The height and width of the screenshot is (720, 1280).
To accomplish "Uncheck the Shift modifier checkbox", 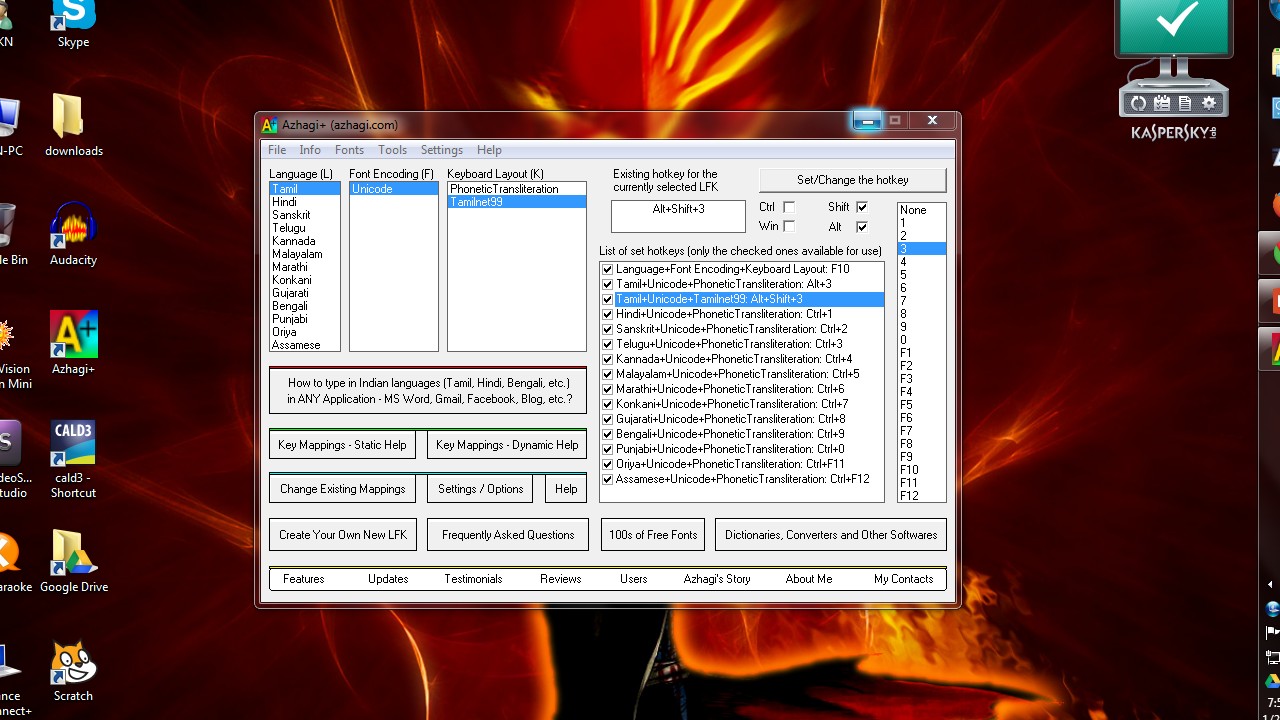I will (862, 207).
